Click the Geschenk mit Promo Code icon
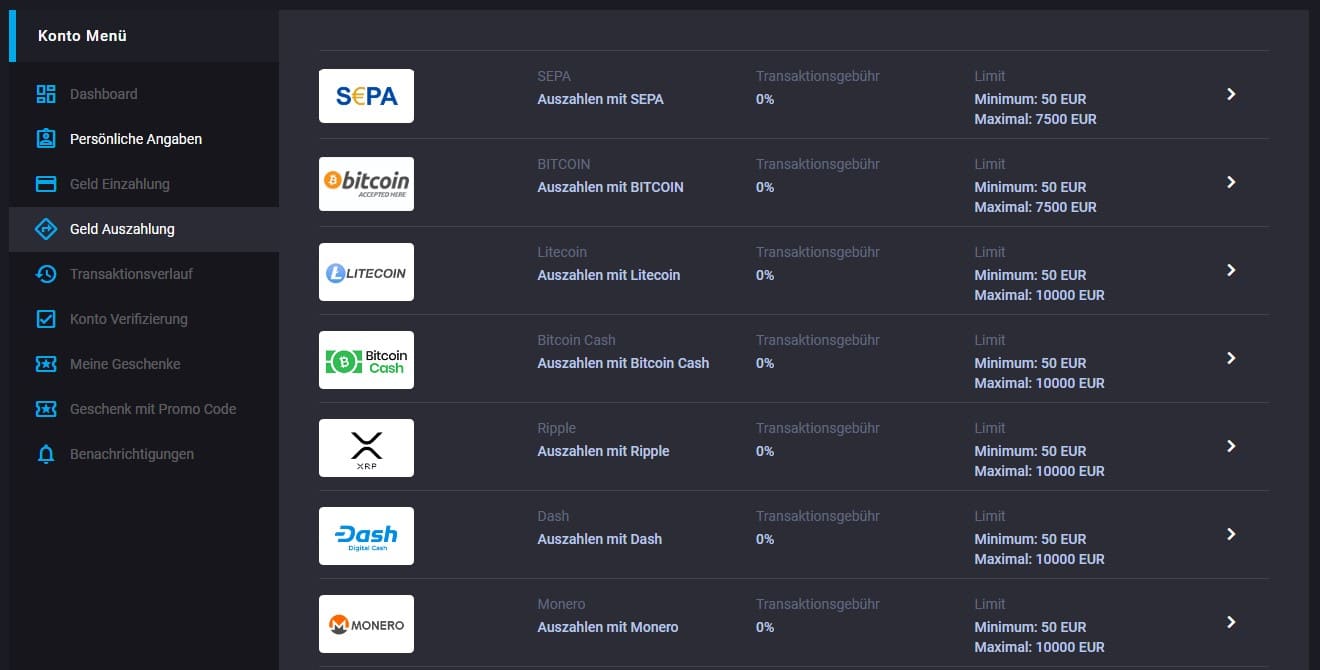The height and width of the screenshot is (670, 1320). [46, 409]
